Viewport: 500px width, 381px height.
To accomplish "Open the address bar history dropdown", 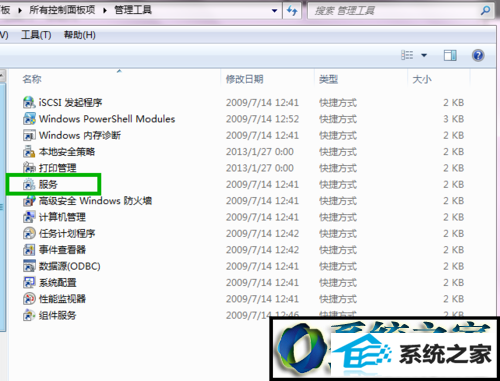I will click(x=274, y=11).
